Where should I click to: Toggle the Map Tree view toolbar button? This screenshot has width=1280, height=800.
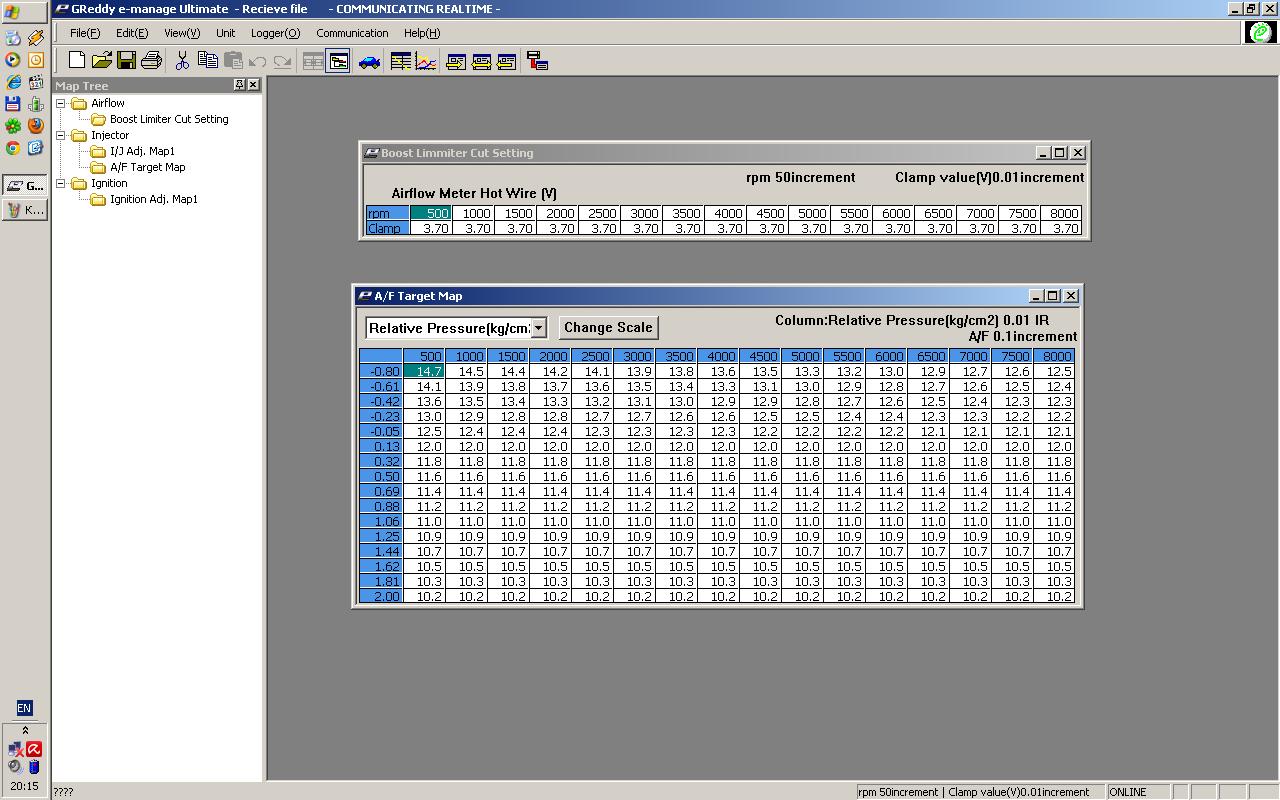coord(338,62)
